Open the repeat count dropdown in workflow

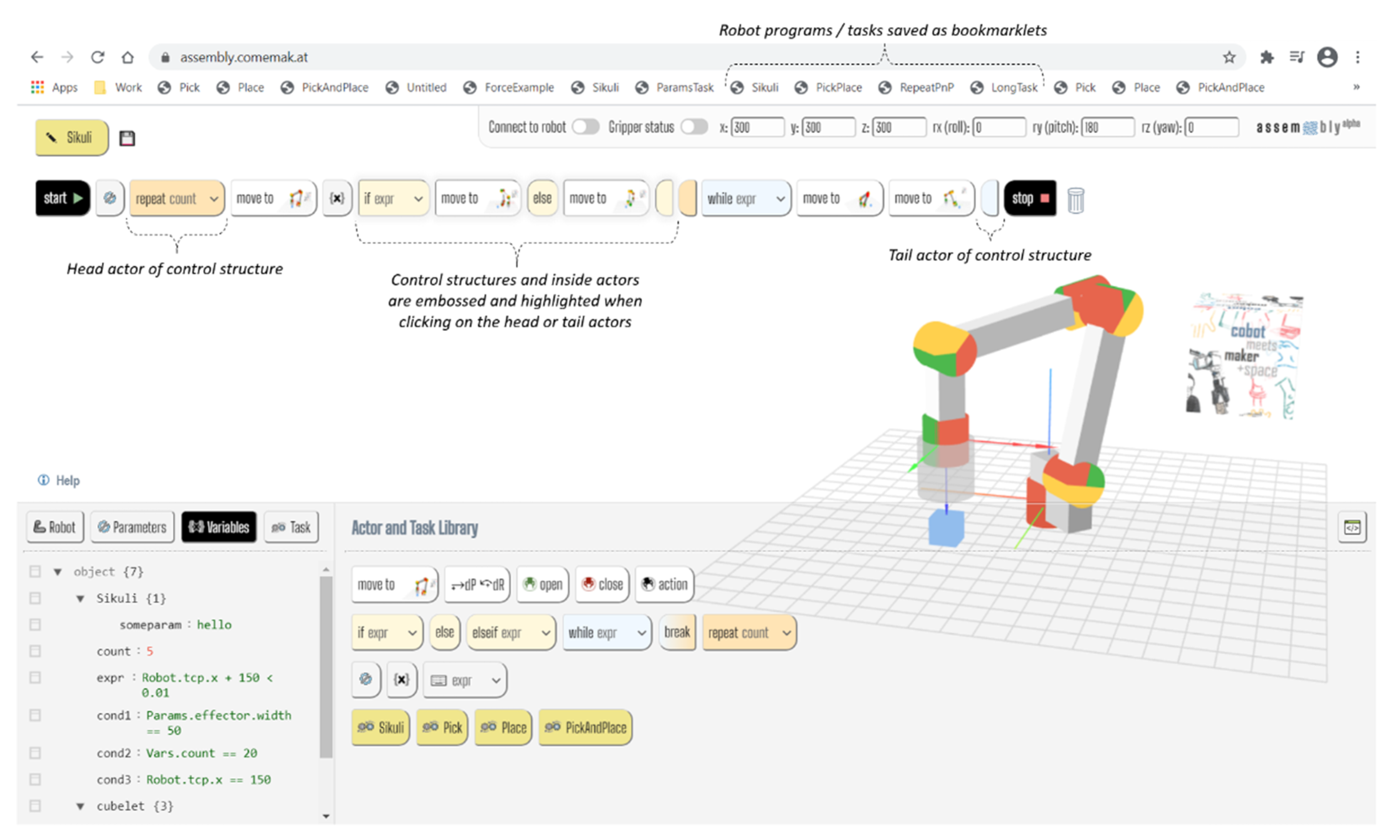pyautogui.click(x=213, y=199)
